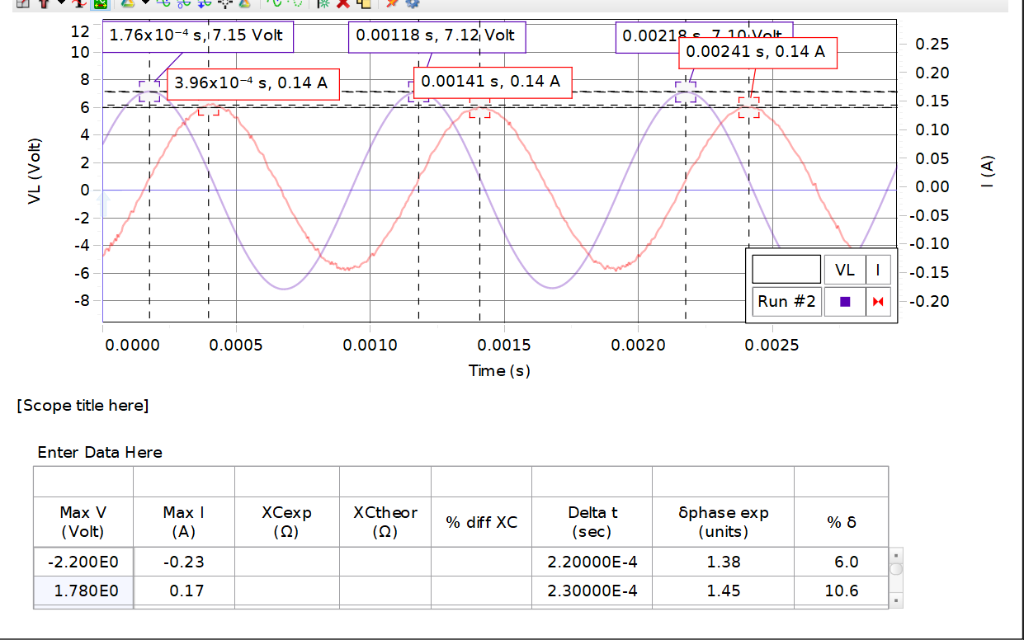This screenshot has height=640, width=1024.
Task: Toggle the I trace in the legend
Action: point(877,270)
